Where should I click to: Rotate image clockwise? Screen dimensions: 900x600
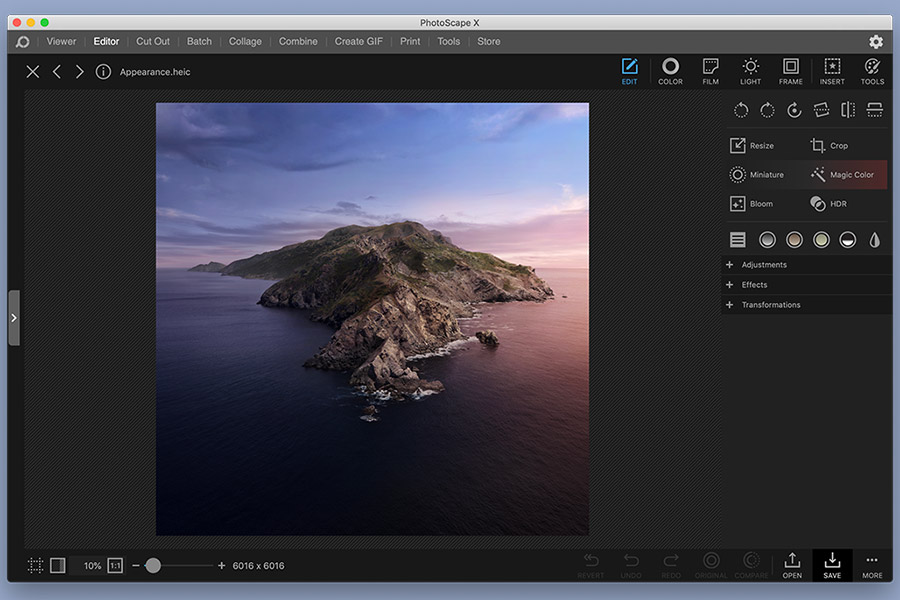[x=767, y=110]
